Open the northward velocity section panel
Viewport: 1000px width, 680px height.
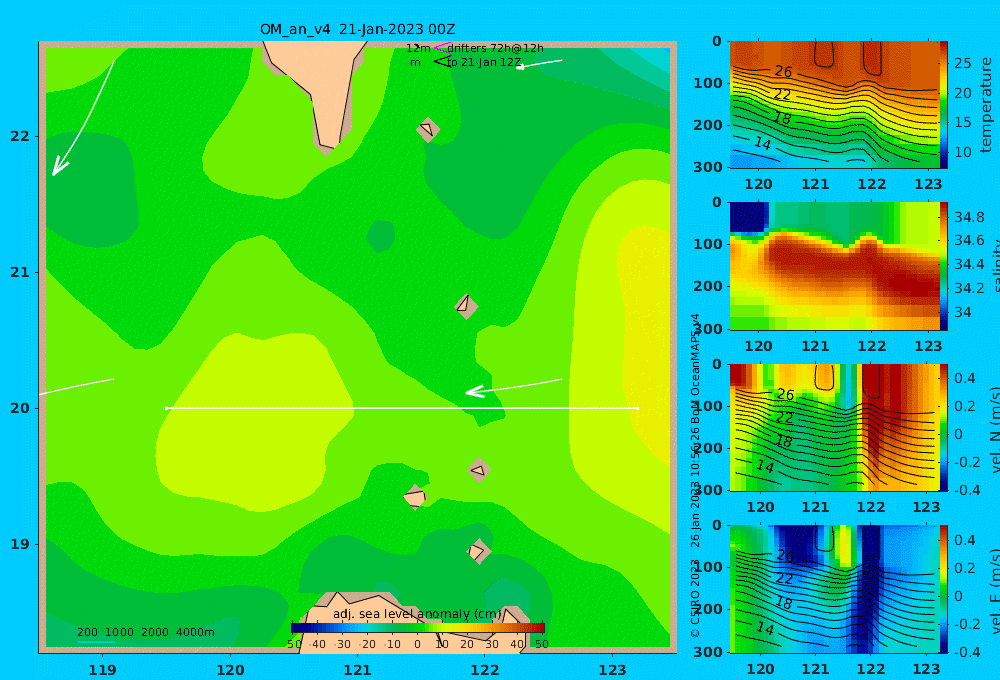pos(834,428)
